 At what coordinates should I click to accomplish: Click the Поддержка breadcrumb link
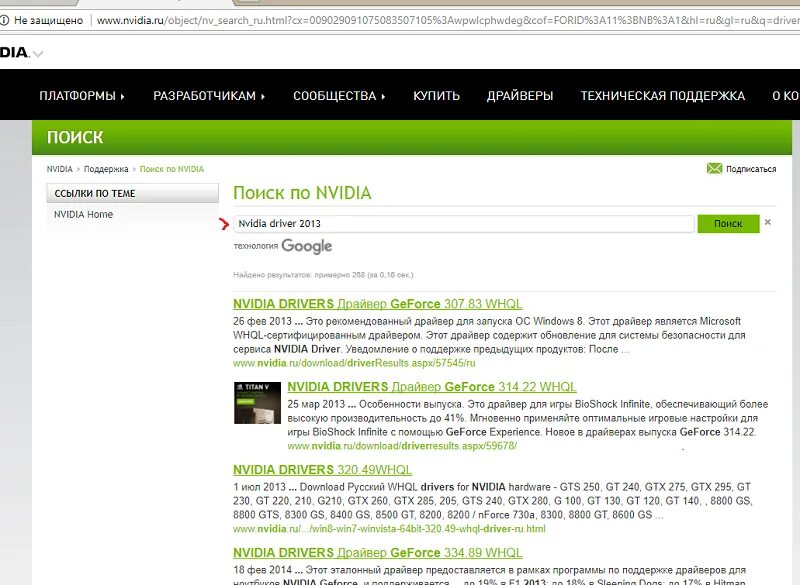[x=106, y=169]
